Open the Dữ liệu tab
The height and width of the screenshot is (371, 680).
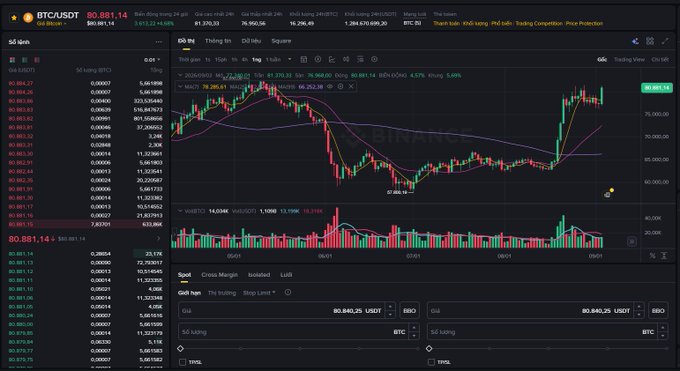coord(251,41)
